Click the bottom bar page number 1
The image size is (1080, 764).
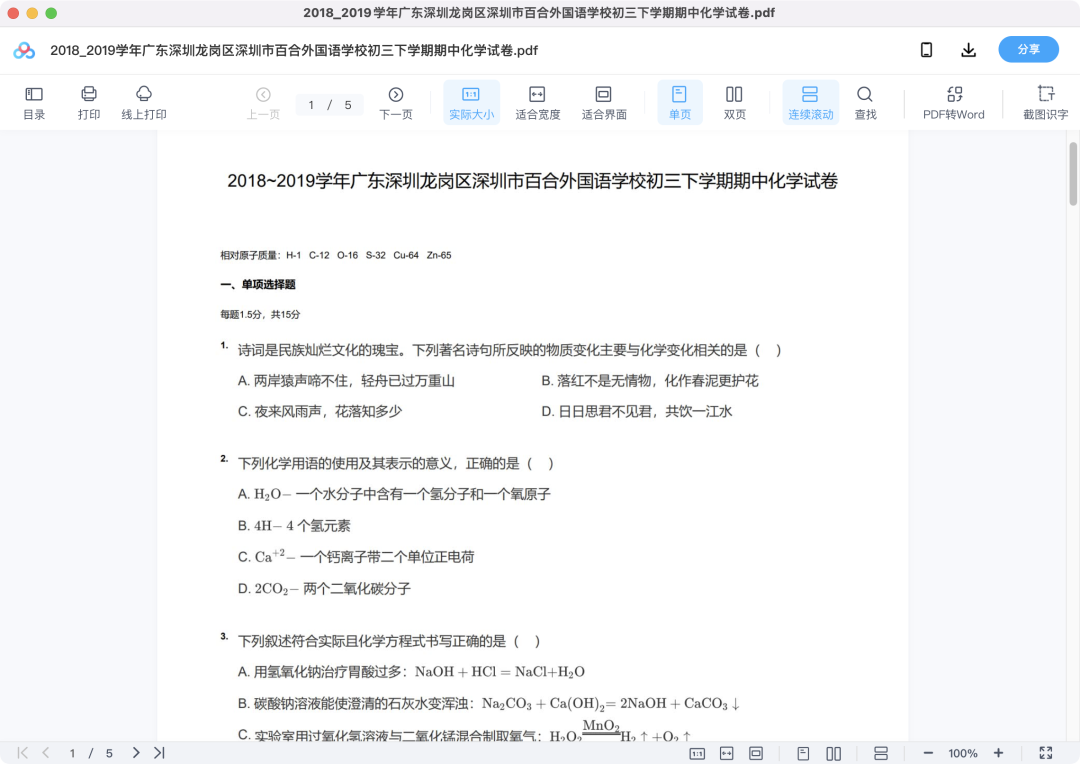(x=72, y=754)
